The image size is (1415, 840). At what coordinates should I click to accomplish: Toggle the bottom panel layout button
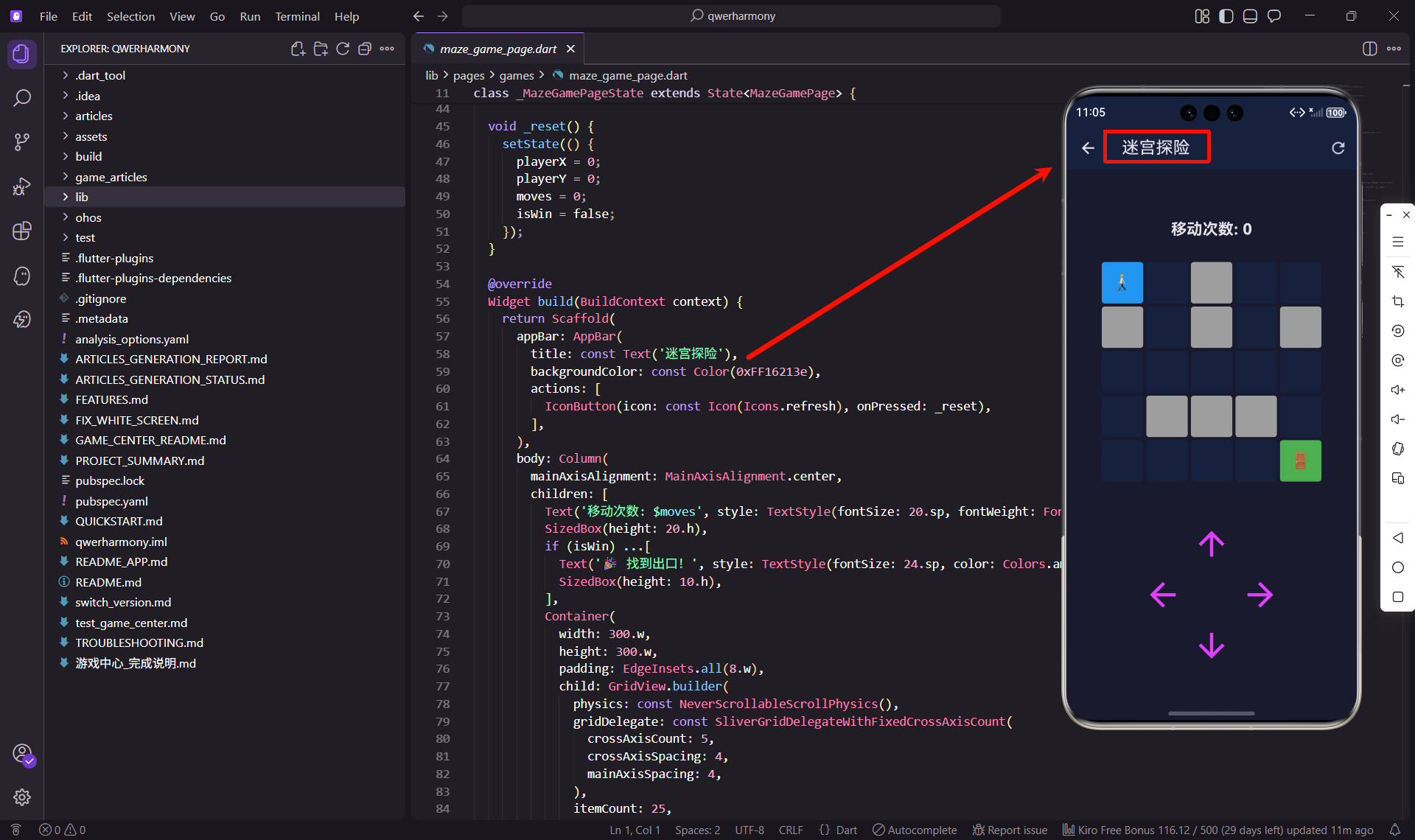(1250, 16)
